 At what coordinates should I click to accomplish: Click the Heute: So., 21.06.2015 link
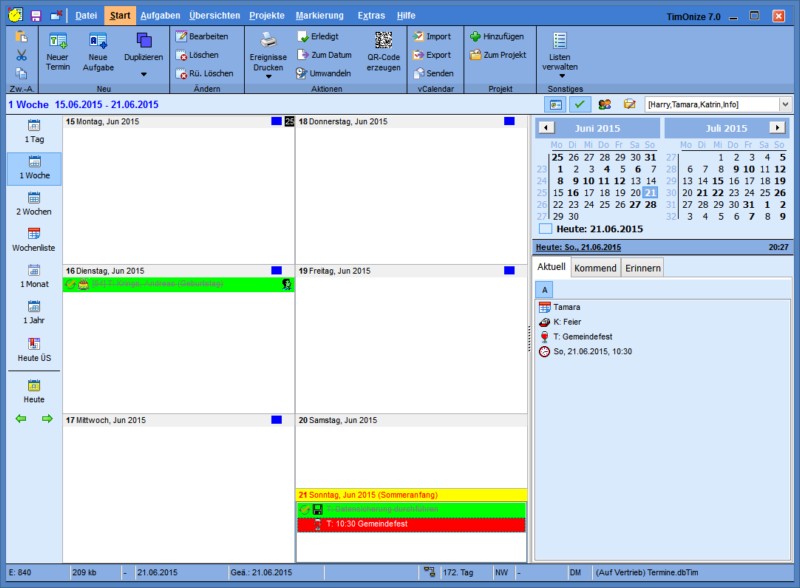click(578, 246)
